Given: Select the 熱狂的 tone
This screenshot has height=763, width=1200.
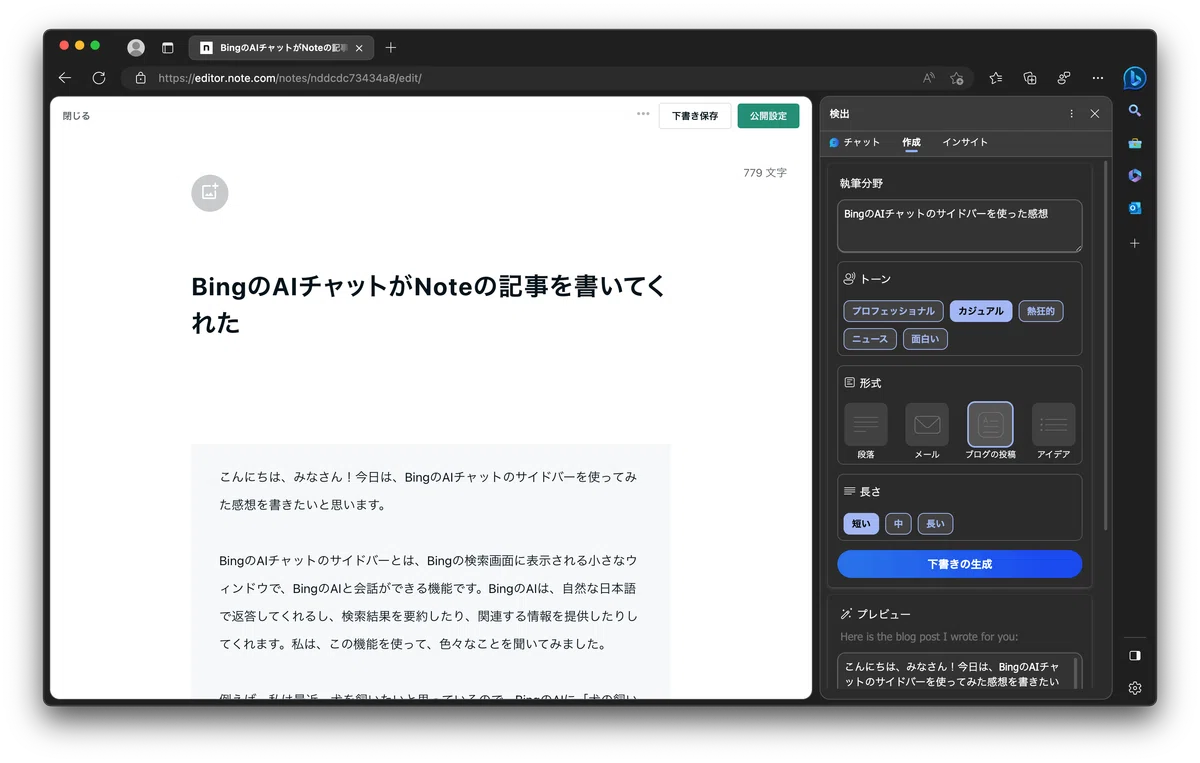Looking at the screenshot, I should point(1040,311).
